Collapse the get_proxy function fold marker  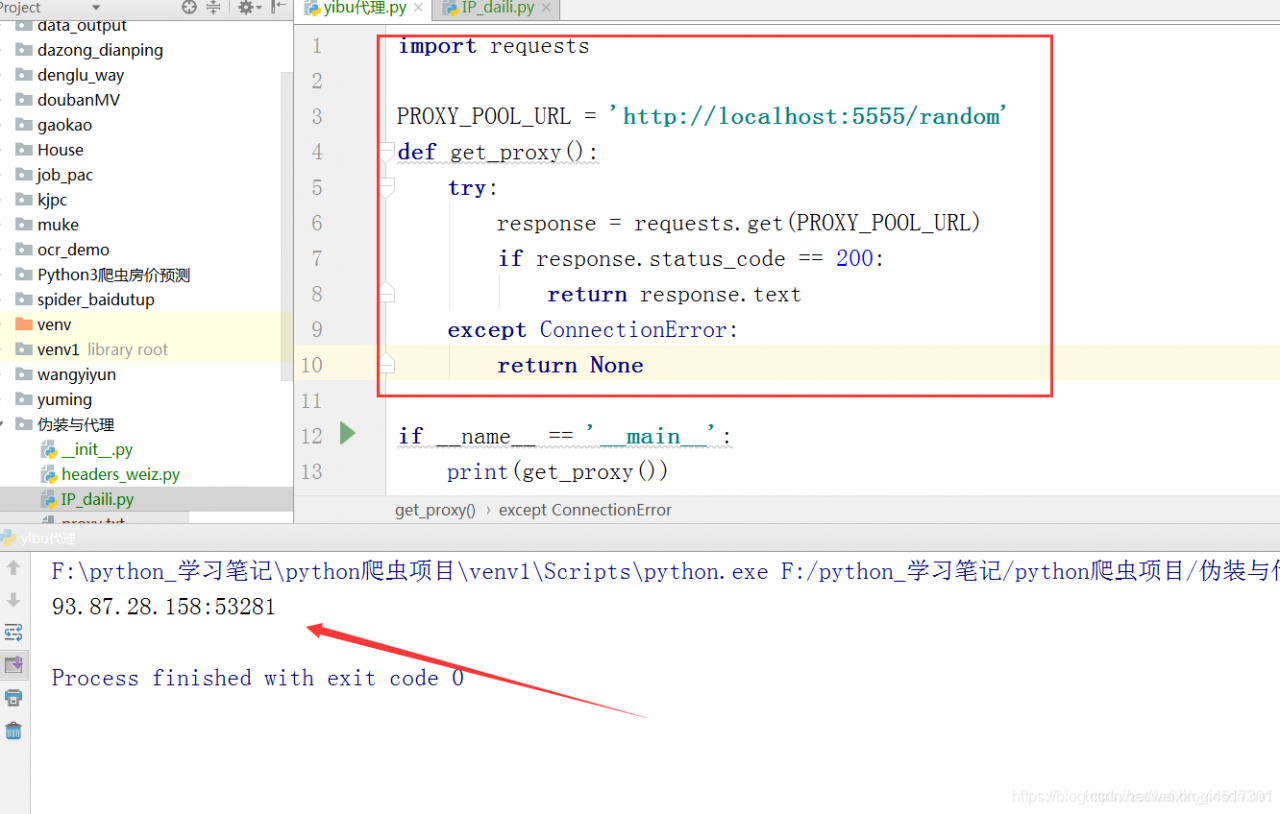(387, 151)
